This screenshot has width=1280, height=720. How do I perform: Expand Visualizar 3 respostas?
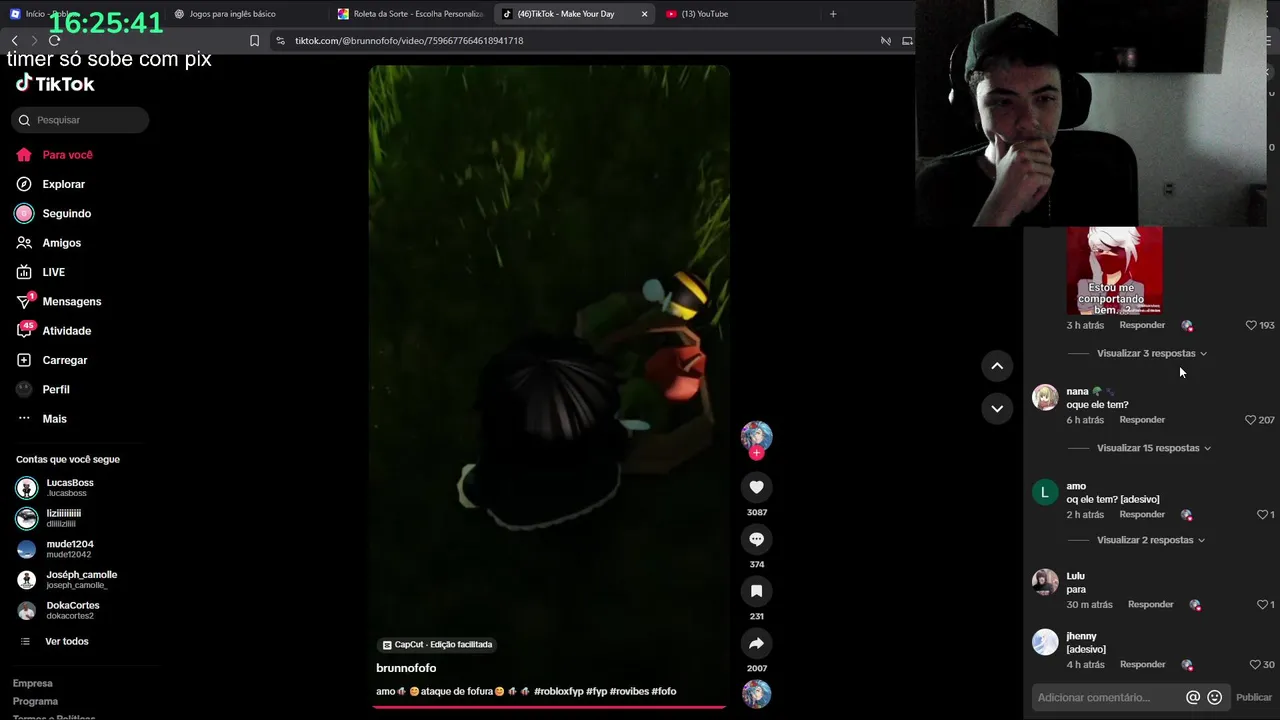pos(1151,353)
